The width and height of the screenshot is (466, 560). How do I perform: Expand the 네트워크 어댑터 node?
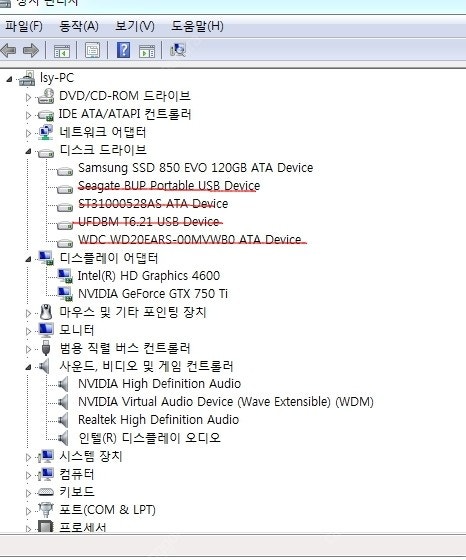tap(28, 133)
